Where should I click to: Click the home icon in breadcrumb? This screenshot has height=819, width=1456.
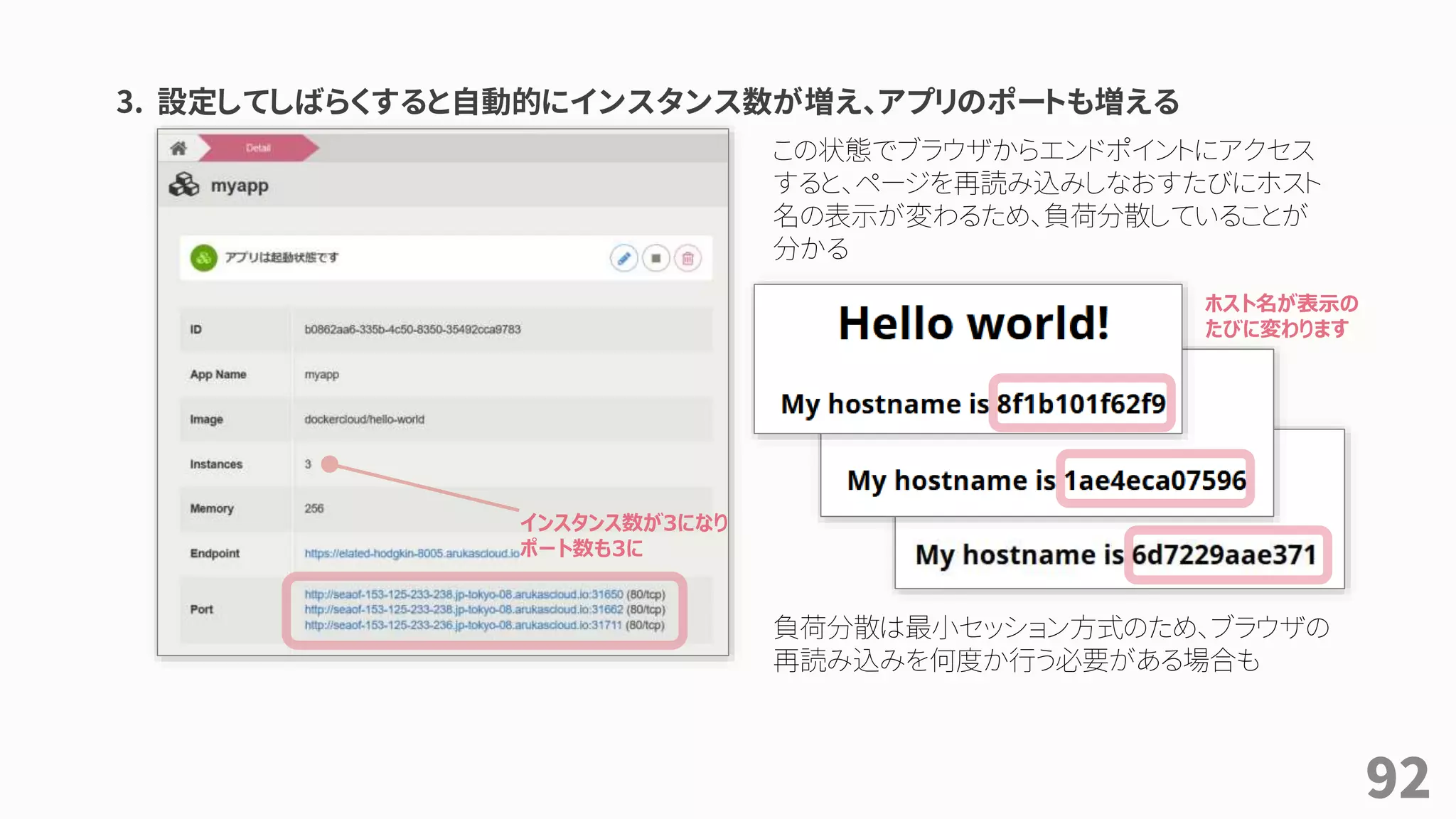[x=178, y=148]
